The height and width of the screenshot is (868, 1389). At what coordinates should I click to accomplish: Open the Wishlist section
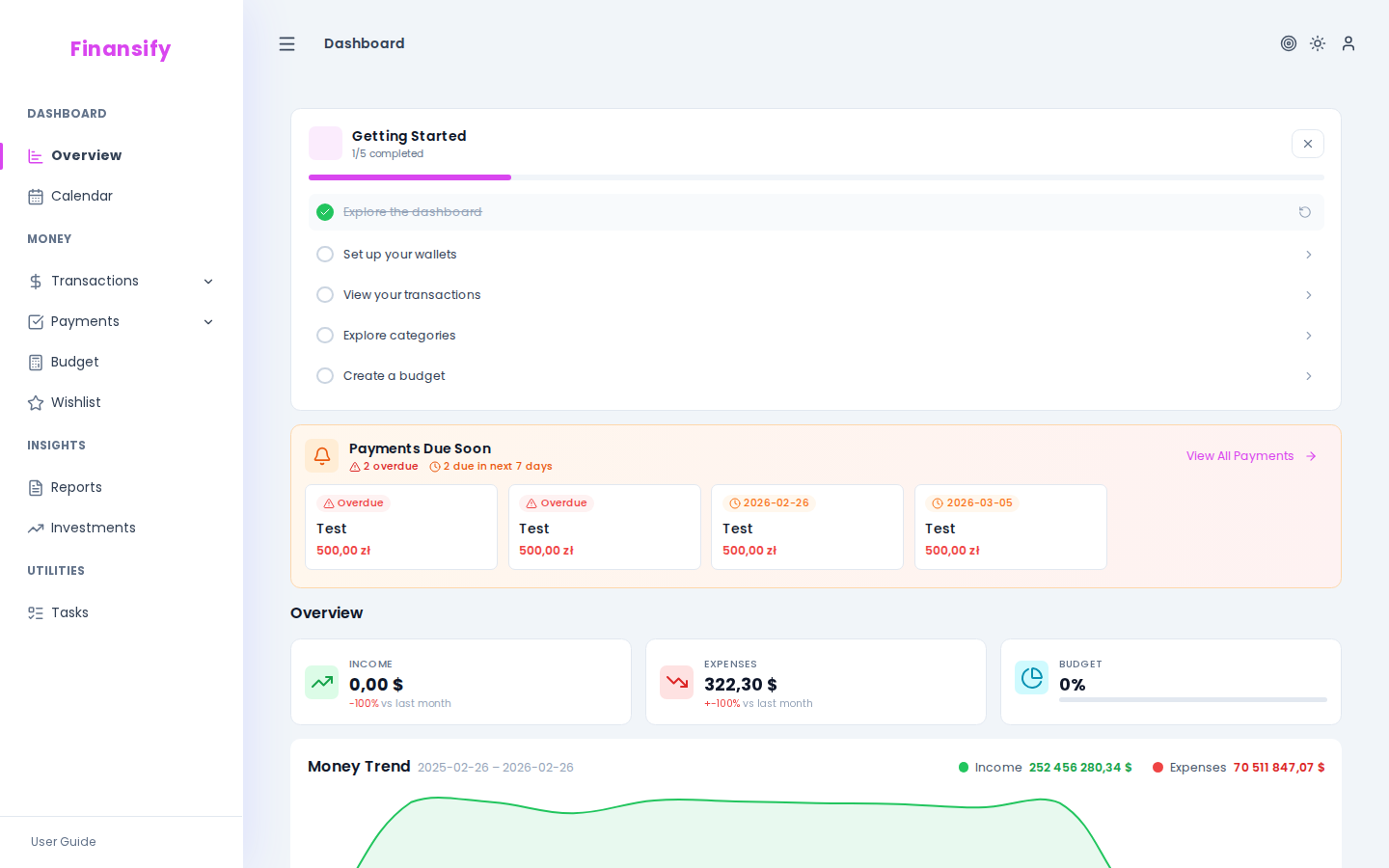76,402
